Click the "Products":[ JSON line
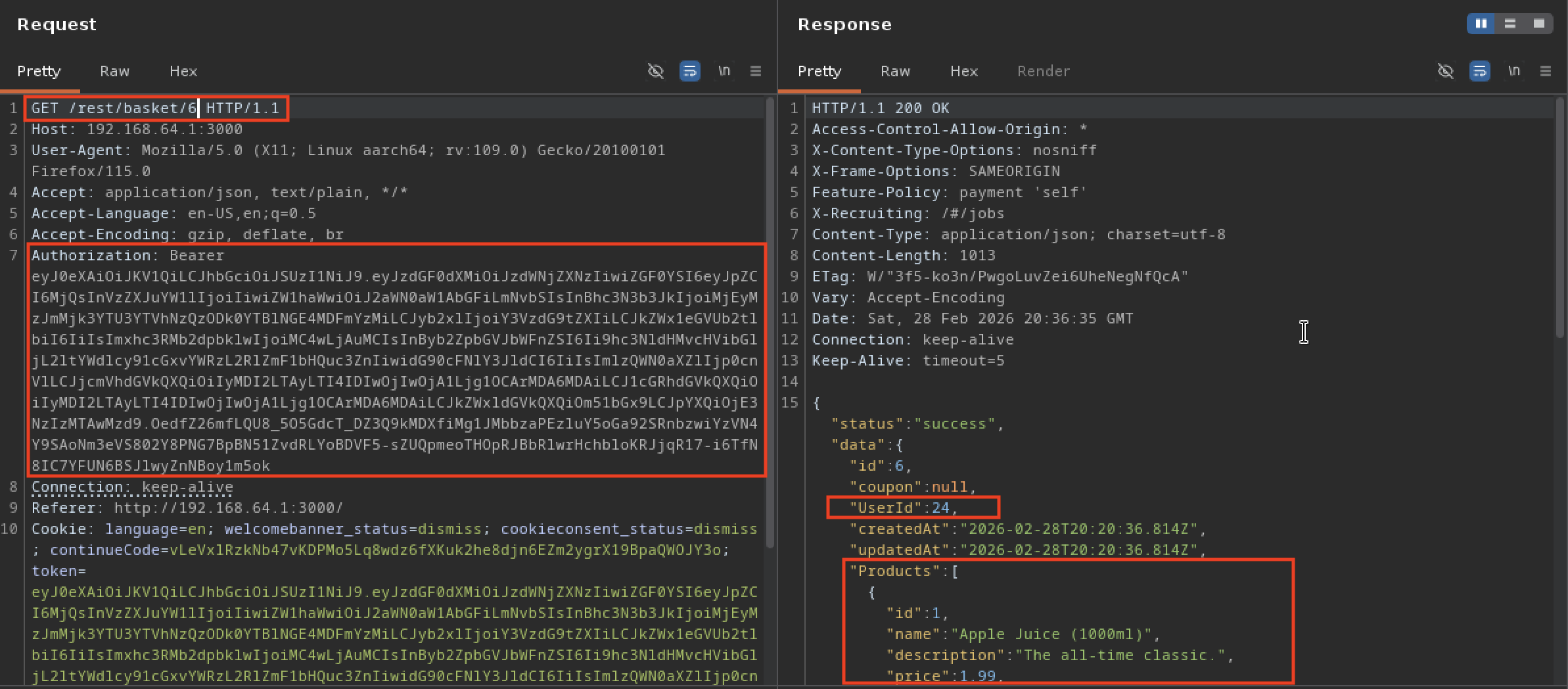The height and width of the screenshot is (689, 1568). [x=904, y=571]
